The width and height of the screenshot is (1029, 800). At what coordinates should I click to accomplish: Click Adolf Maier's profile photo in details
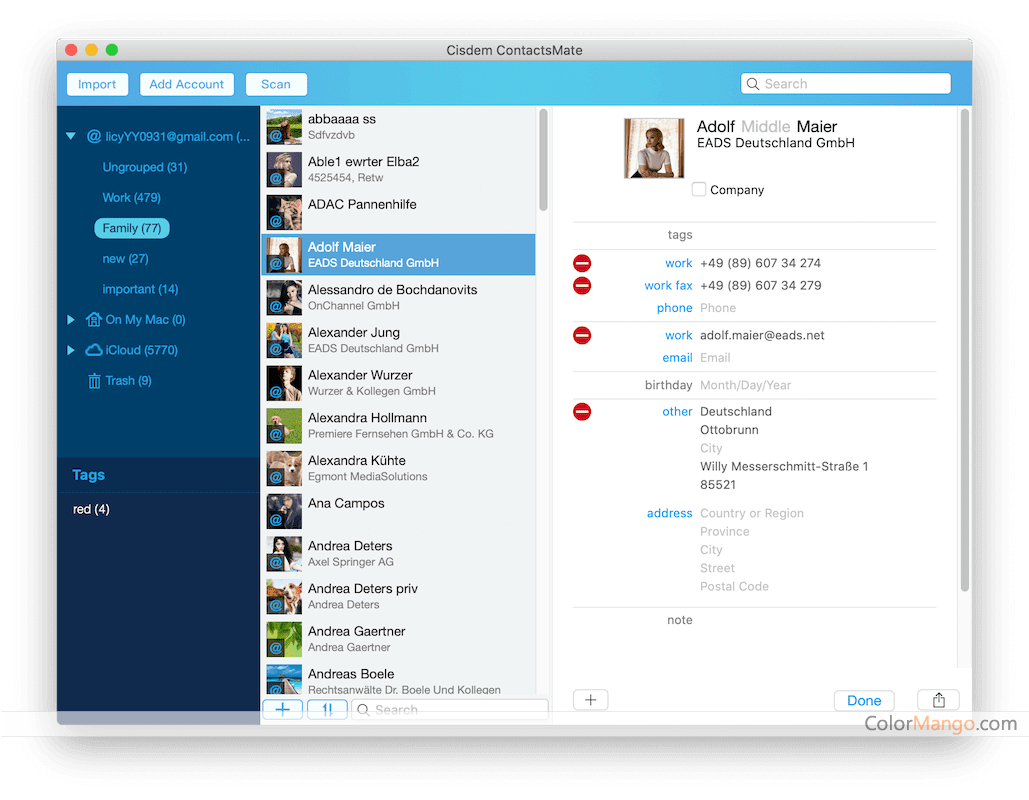coord(654,148)
